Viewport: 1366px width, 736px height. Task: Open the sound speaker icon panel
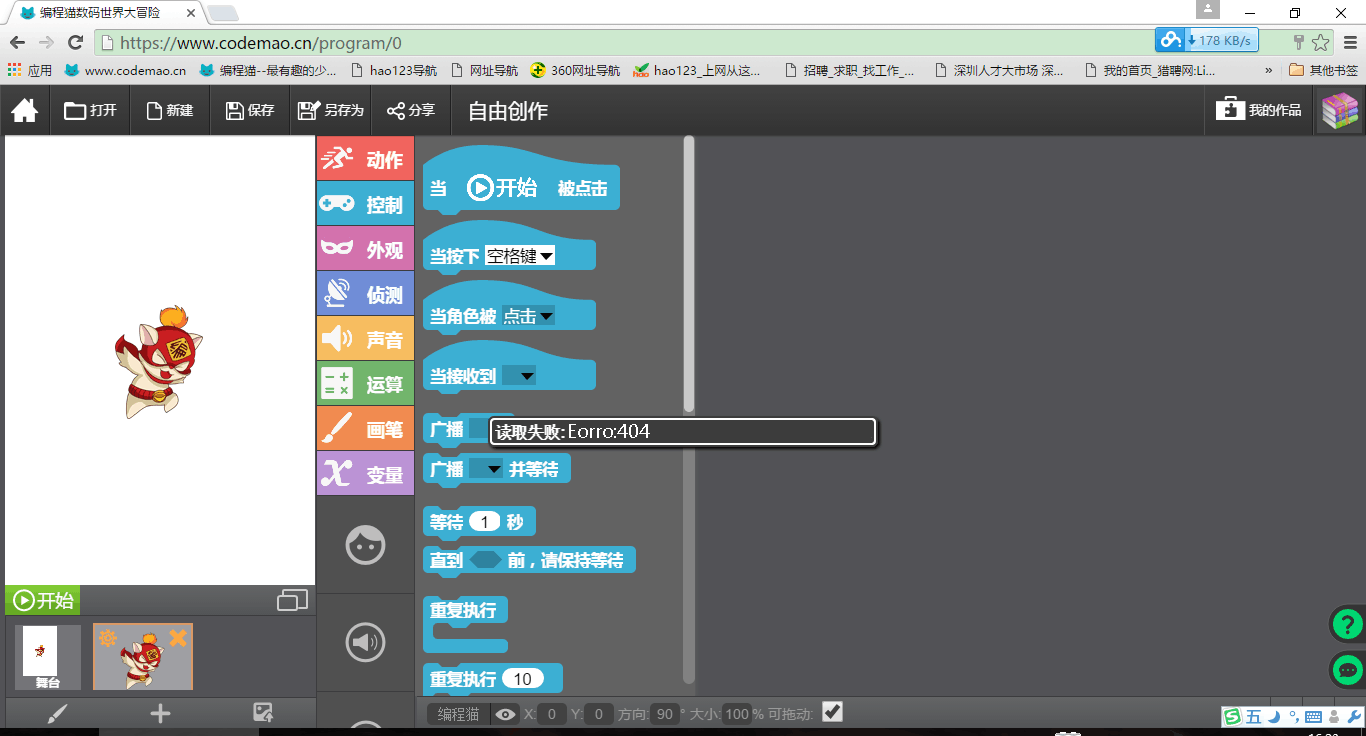point(365,642)
